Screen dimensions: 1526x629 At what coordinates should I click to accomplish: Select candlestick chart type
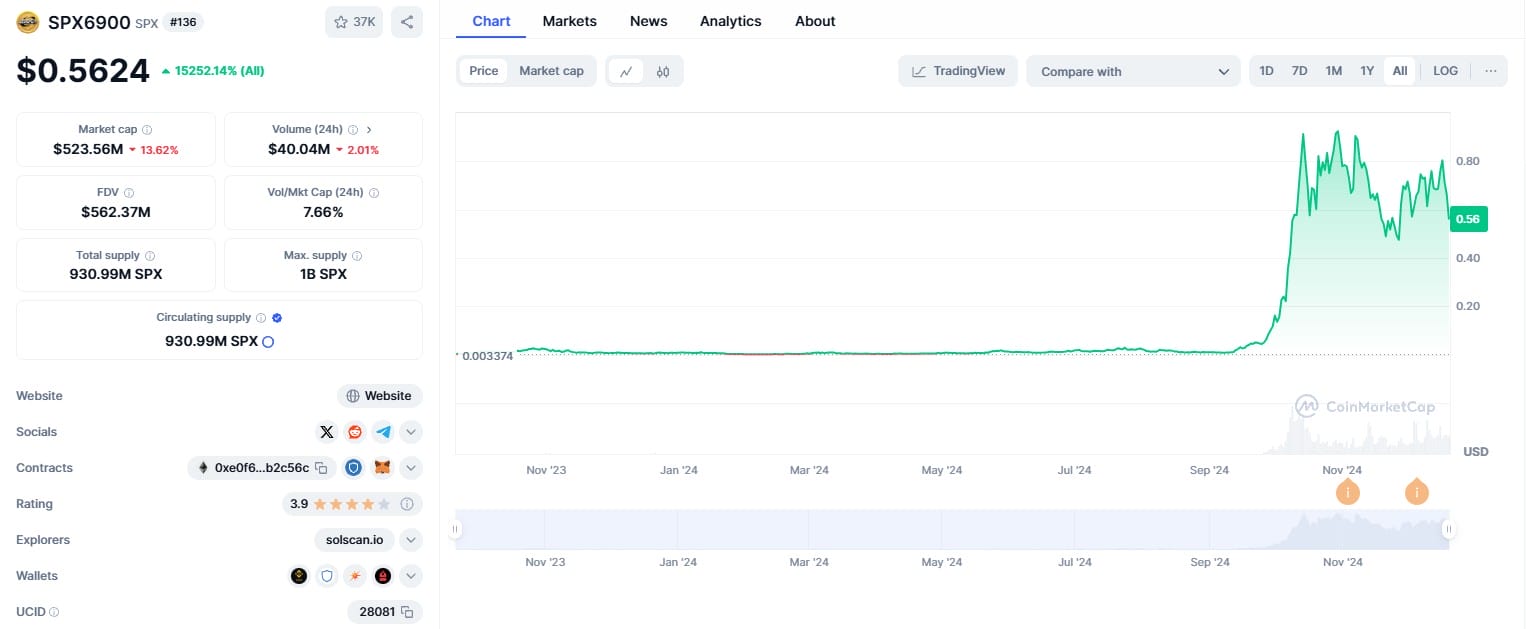pyautogui.click(x=663, y=71)
